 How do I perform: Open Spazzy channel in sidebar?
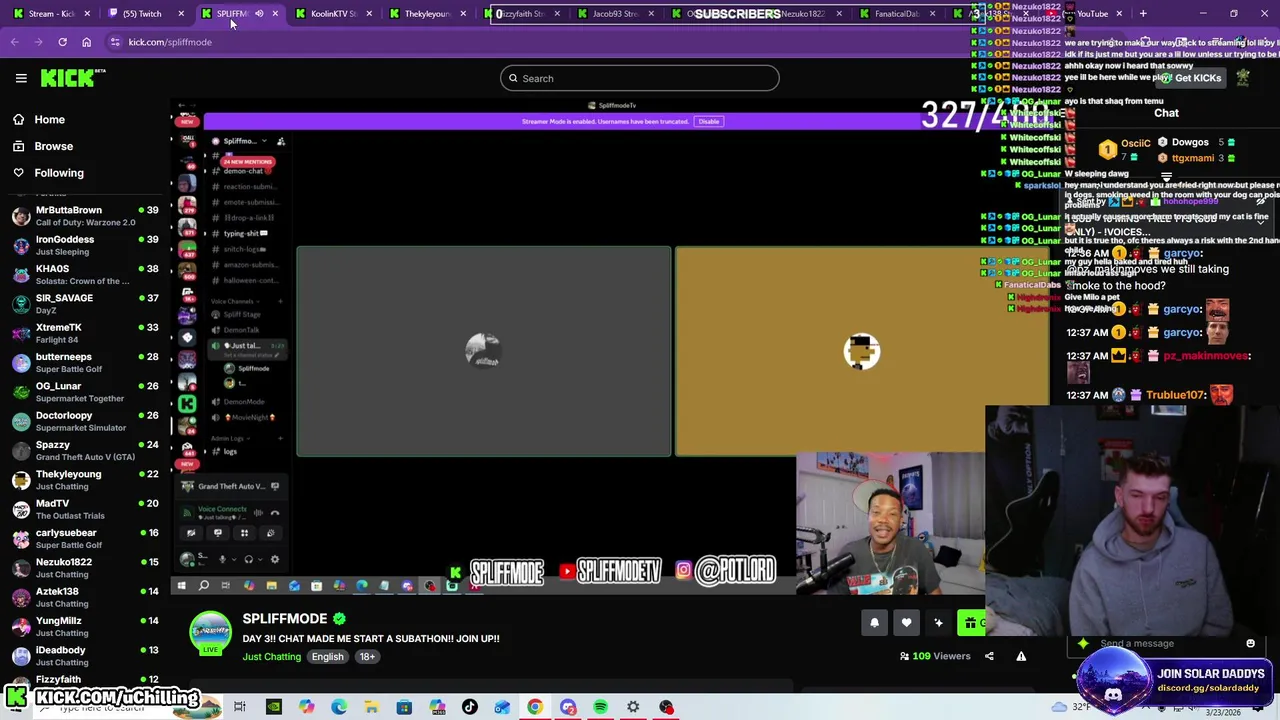[85, 450]
